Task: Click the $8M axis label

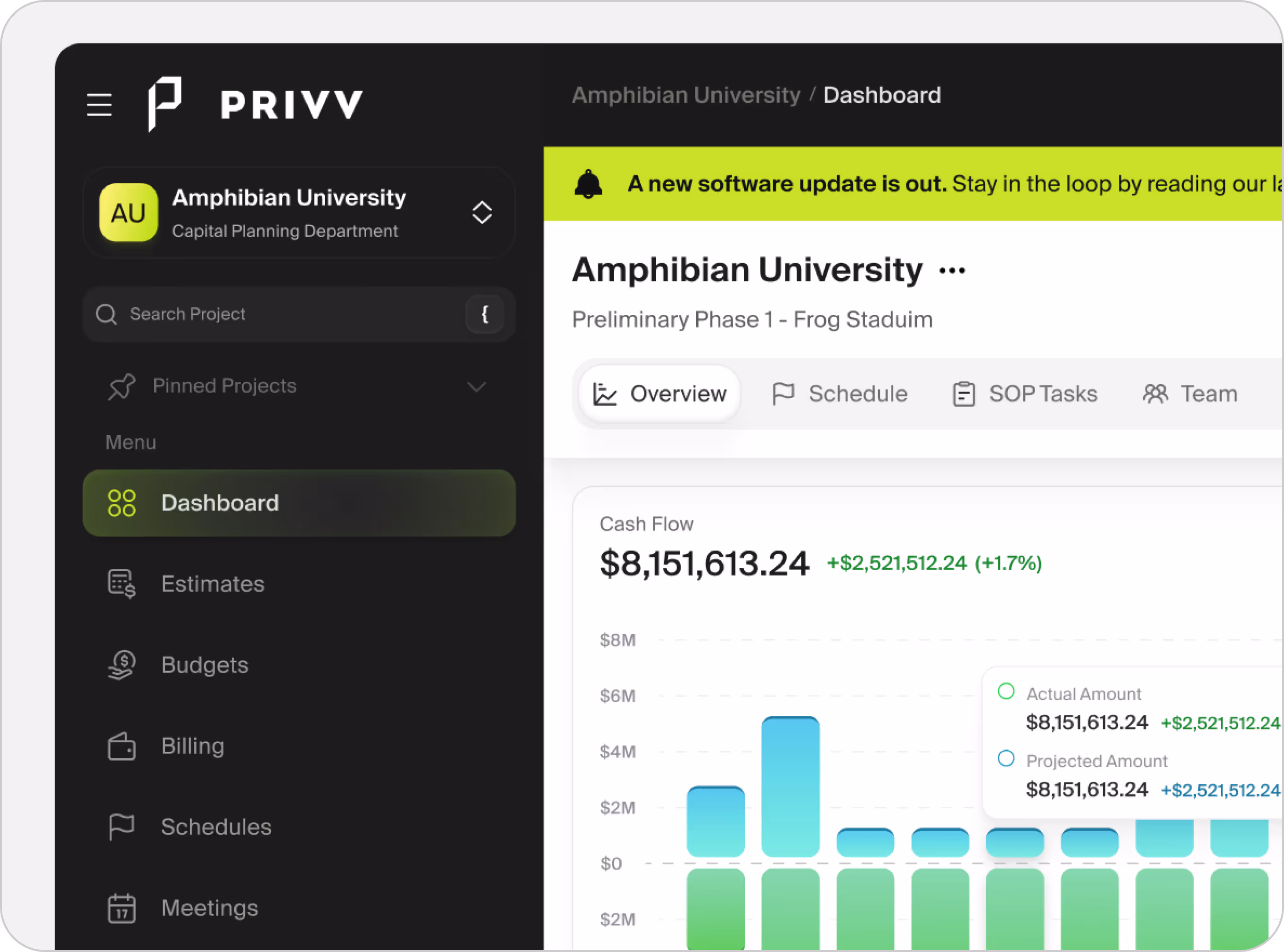Action: click(617, 640)
